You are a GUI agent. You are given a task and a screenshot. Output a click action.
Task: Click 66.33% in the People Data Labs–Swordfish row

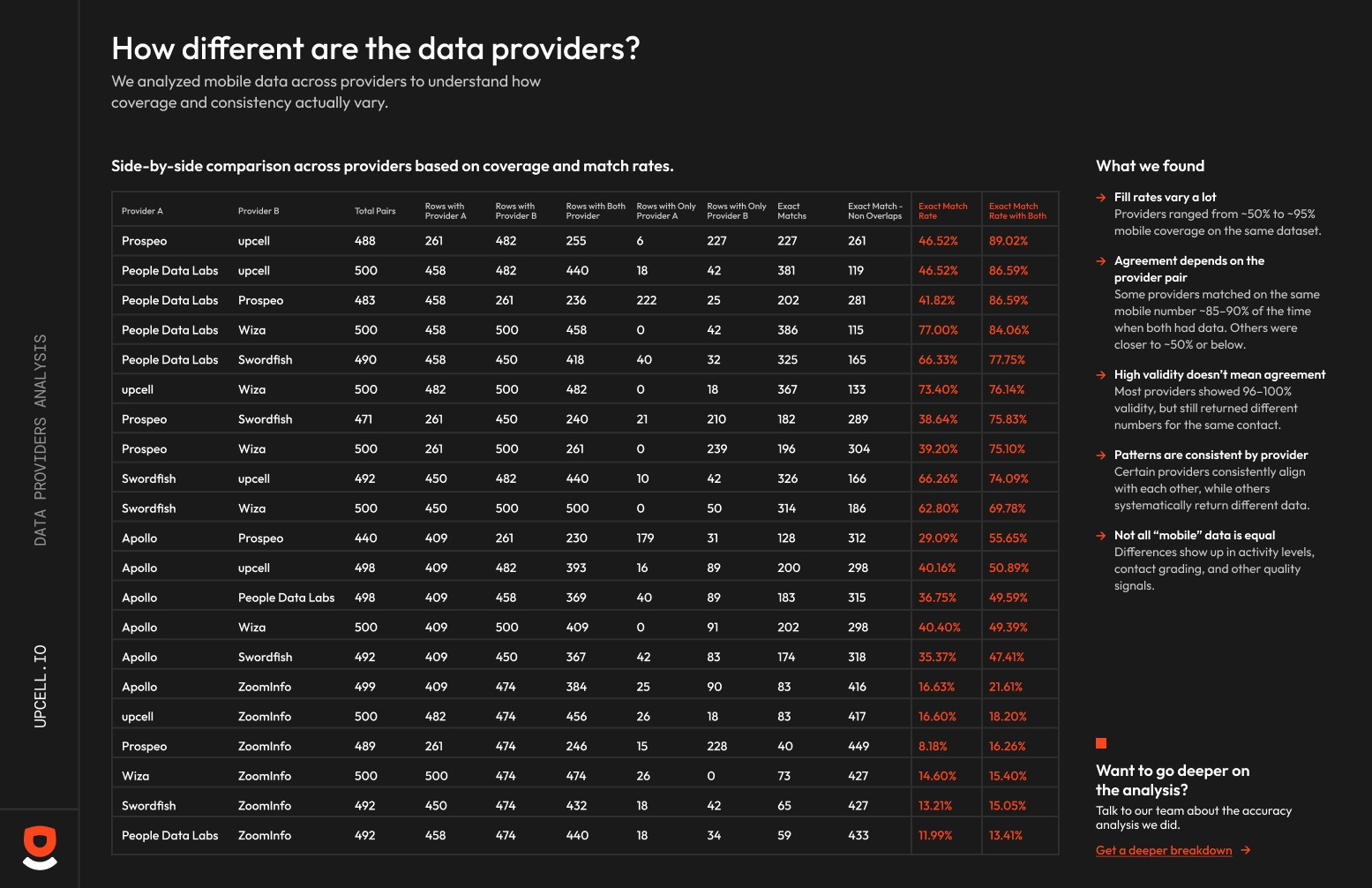pos(938,360)
